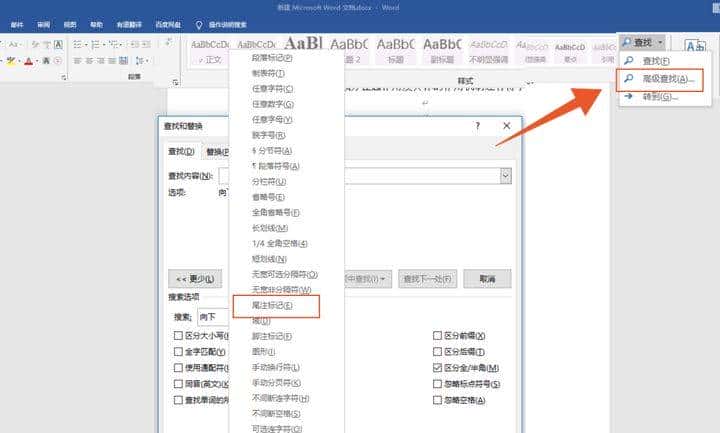
Task: Choose 段落标记(P) from special menu
Action: 272,58
